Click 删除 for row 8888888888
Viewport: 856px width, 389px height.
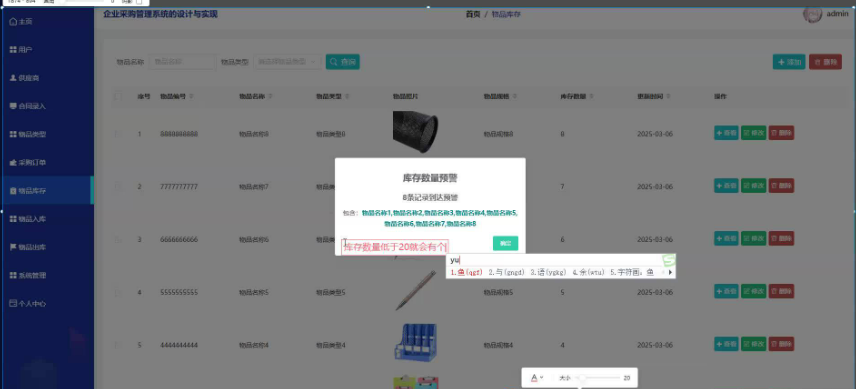(781, 133)
